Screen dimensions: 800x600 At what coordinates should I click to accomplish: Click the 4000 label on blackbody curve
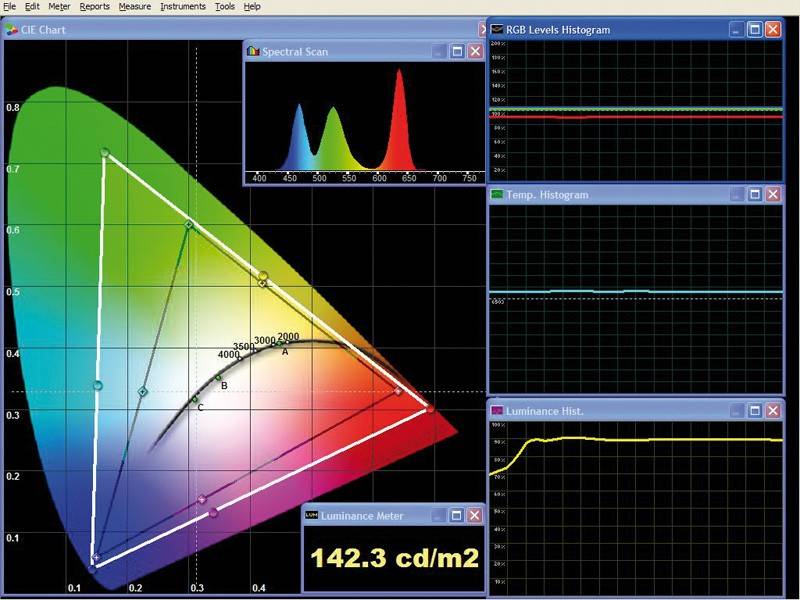(228, 354)
